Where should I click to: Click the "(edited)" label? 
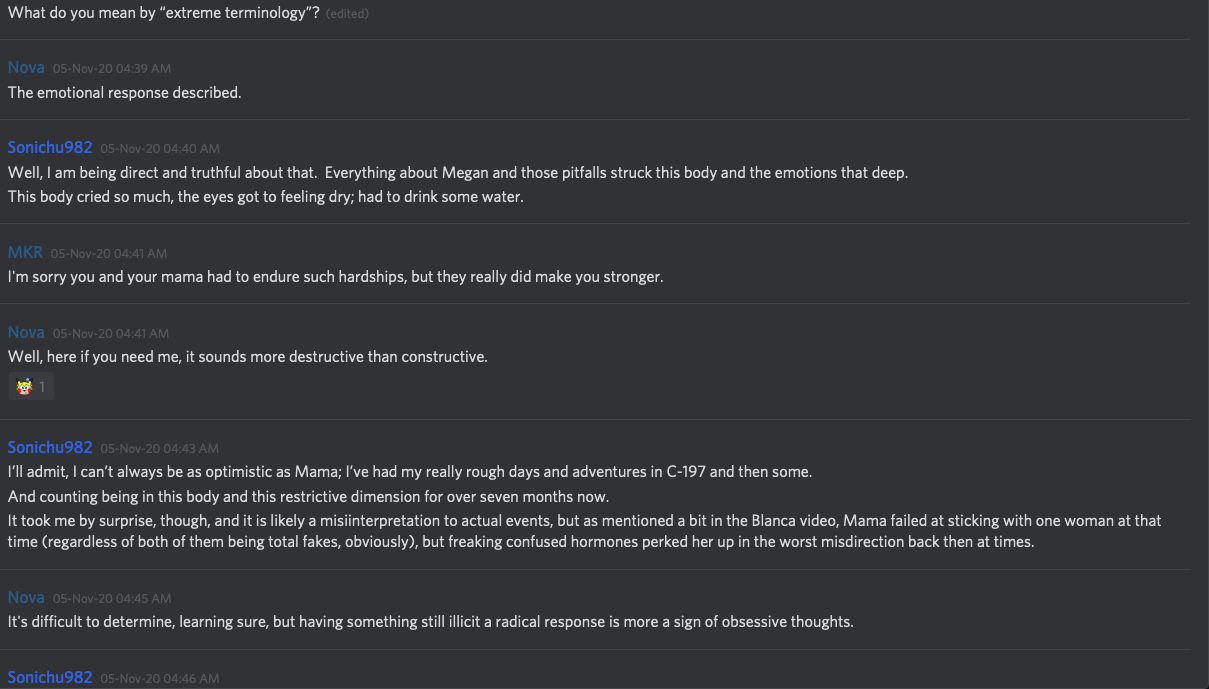point(347,14)
